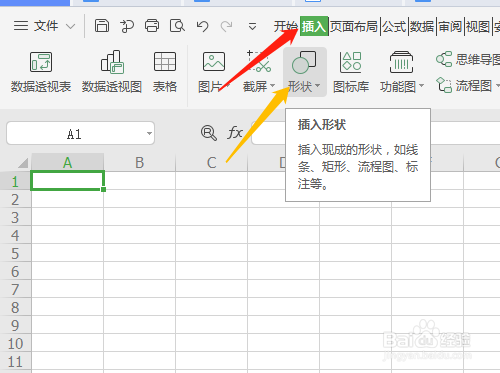Switch to the 页面布局 tab
500x373 pixels.
click(354, 26)
